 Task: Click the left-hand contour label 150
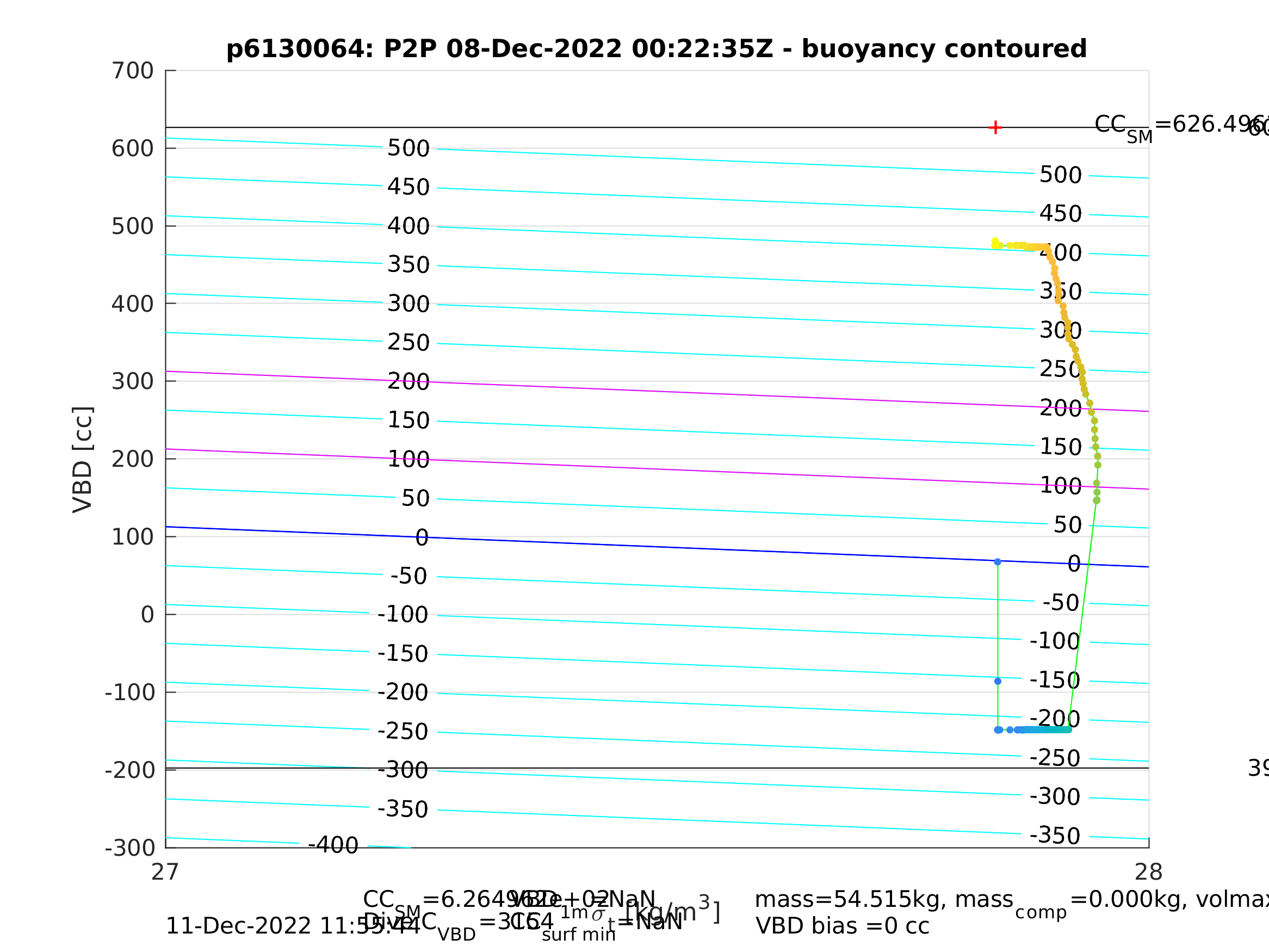[408, 421]
